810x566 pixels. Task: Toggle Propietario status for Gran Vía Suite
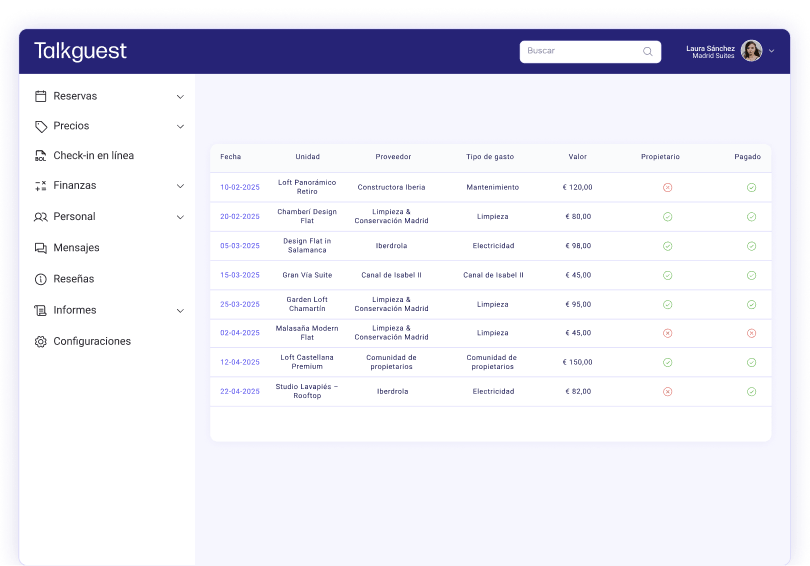coord(667,275)
